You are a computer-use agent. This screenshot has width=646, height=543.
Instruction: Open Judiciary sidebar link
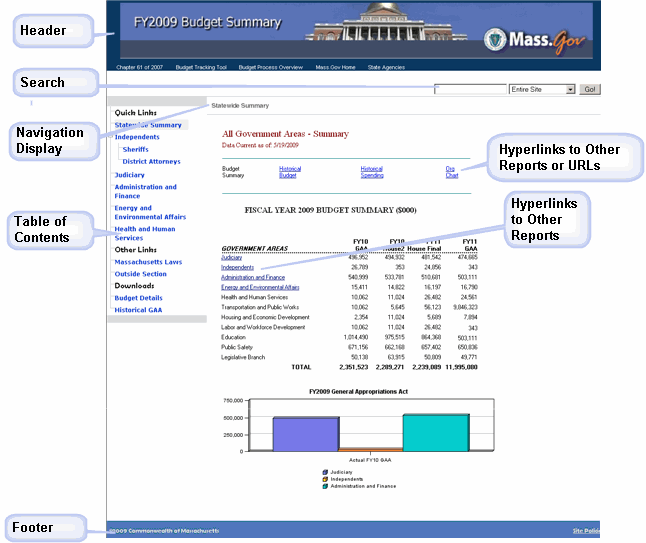(129, 175)
